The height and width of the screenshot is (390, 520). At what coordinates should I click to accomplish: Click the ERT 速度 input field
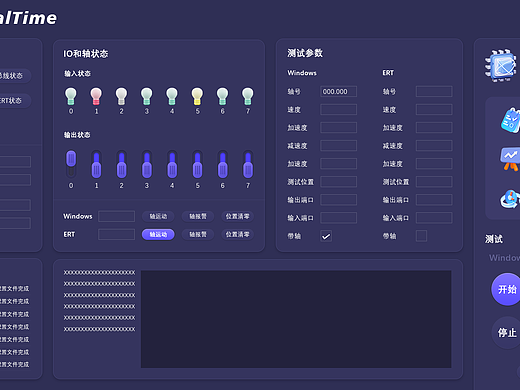tap(434, 109)
